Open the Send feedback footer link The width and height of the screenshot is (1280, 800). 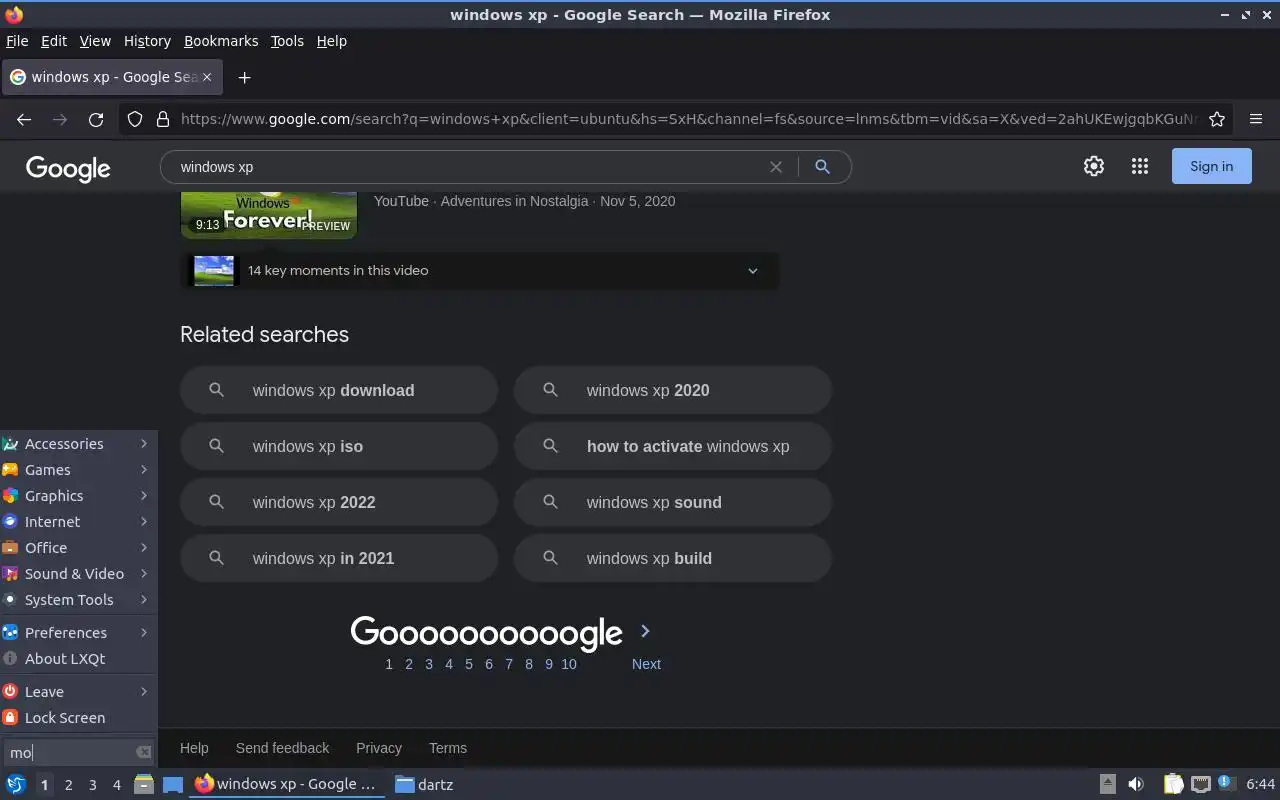pos(282,748)
